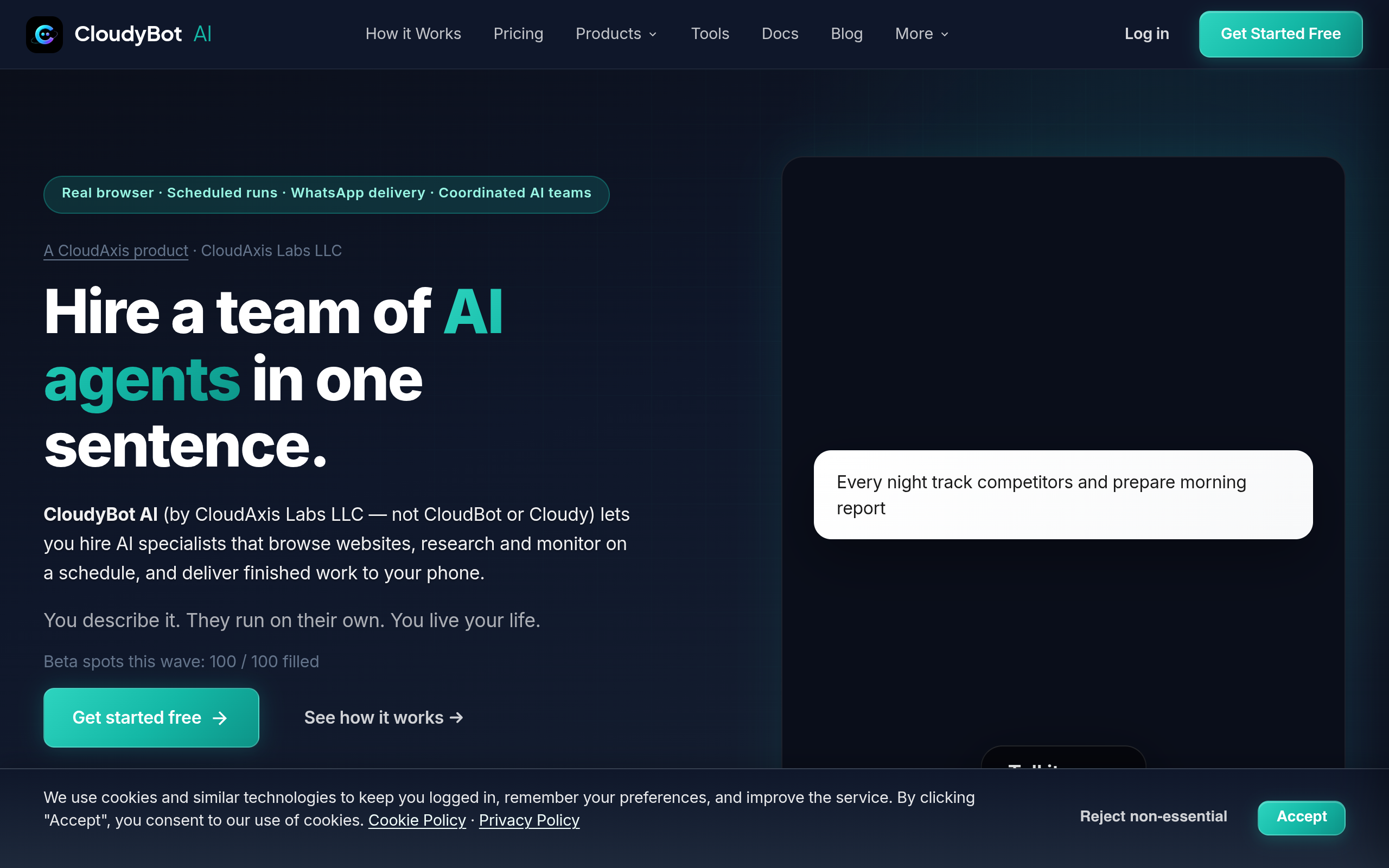The image size is (1389, 868).
Task: Click the Real browser feature badge
Action: [x=326, y=195]
